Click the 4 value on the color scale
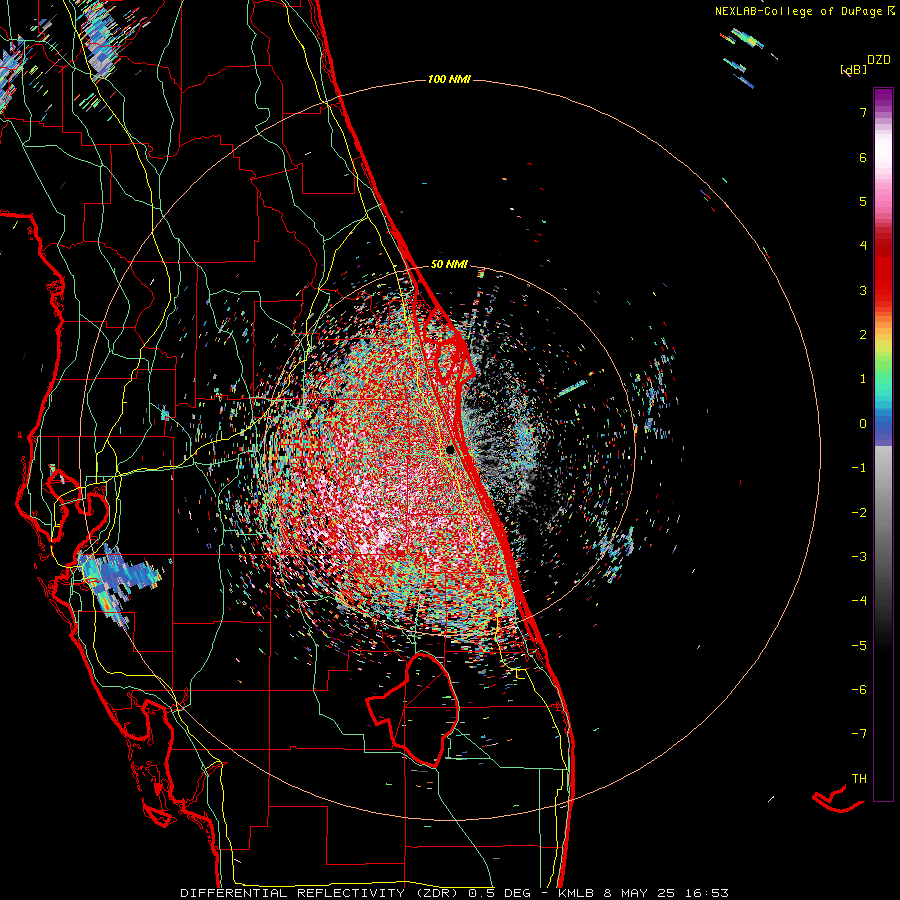This screenshot has width=900, height=900. [x=863, y=246]
